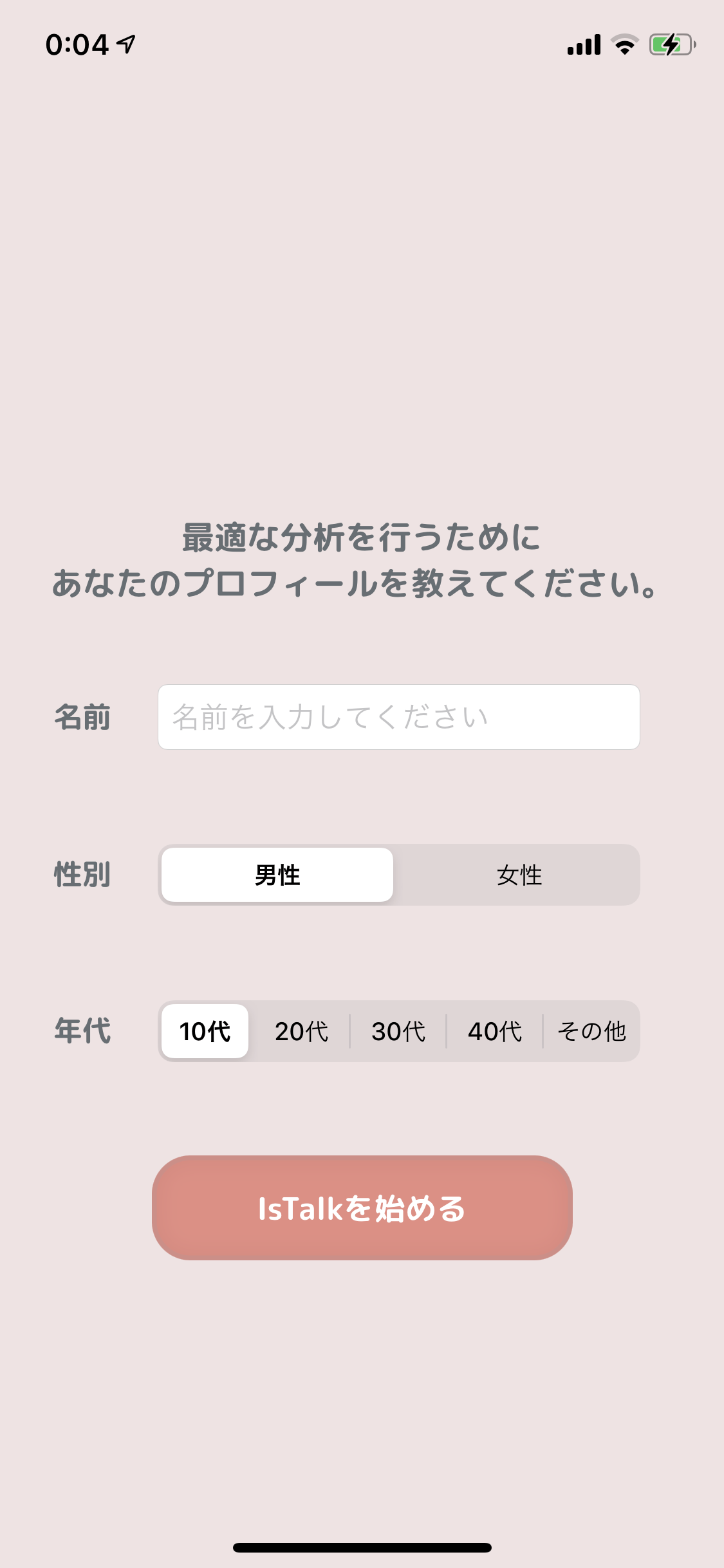Image resolution: width=724 pixels, height=1568 pixels.
Task: Click the 年代 label
Action: pos(82,1031)
